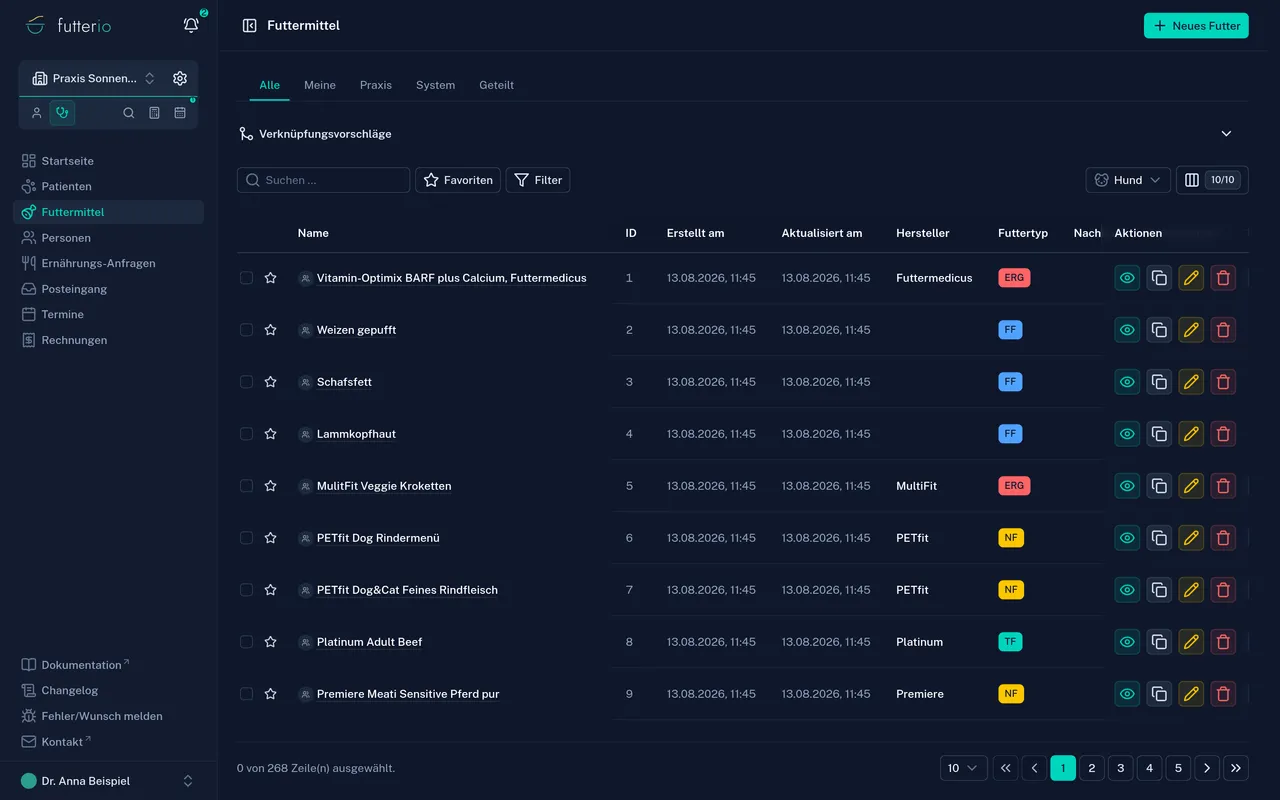Open practice settings gear icon
The width and height of the screenshot is (1280, 800).
pyautogui.click(x=180, y=78)
